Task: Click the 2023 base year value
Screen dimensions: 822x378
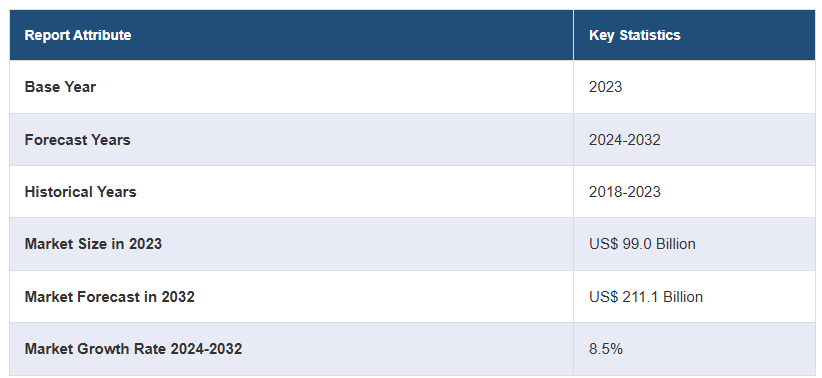Action: coord(605,87)
